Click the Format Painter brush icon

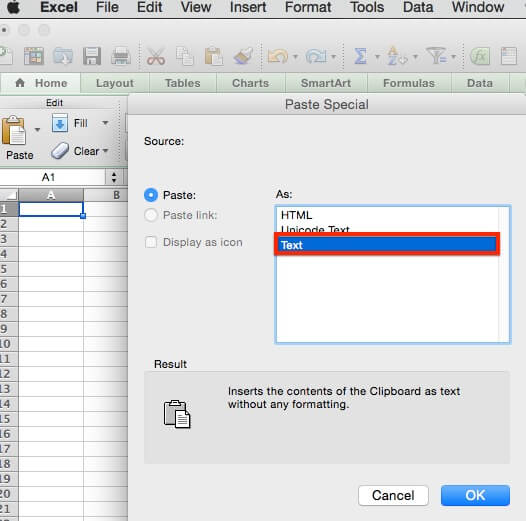coord(244,56)
